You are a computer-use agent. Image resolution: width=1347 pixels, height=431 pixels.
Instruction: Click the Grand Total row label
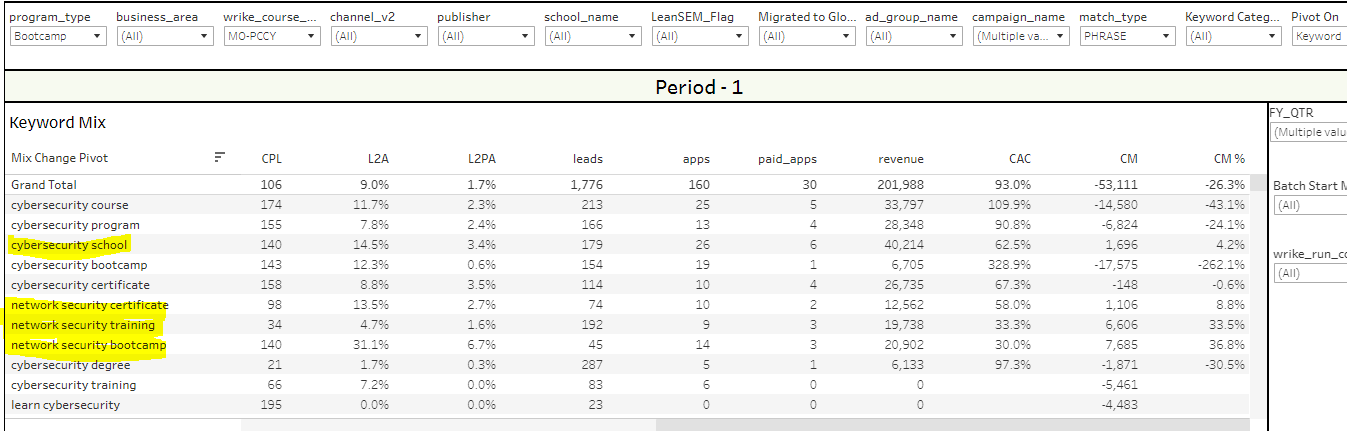[x=44, y=185]
